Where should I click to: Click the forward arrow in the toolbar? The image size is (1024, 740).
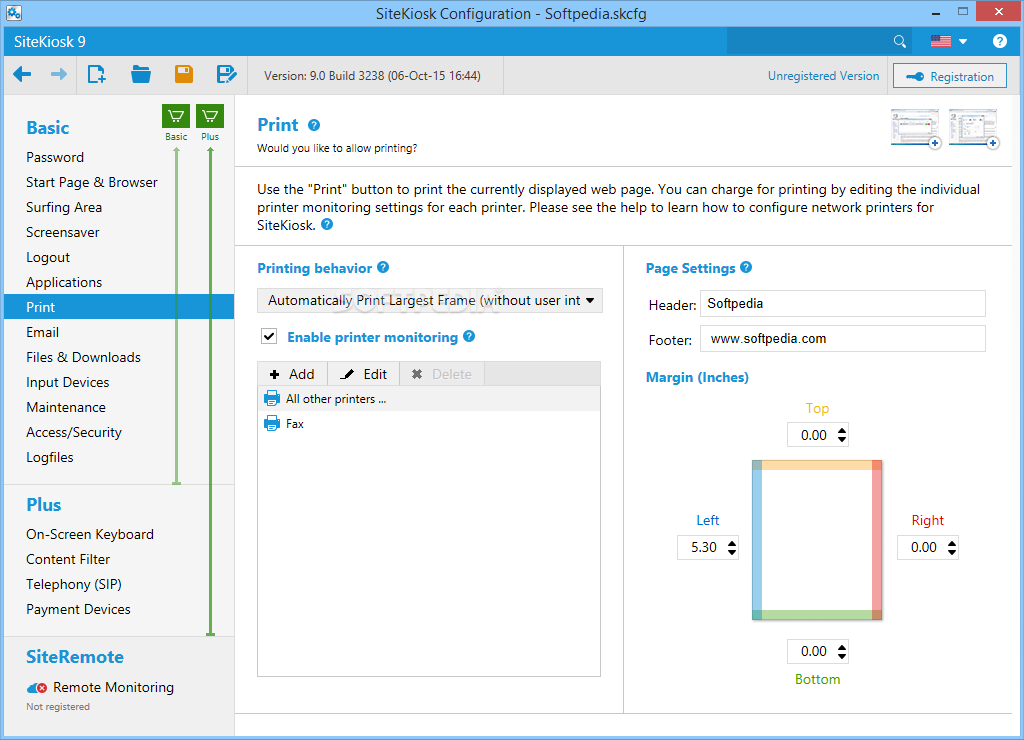tap(59, 74)
